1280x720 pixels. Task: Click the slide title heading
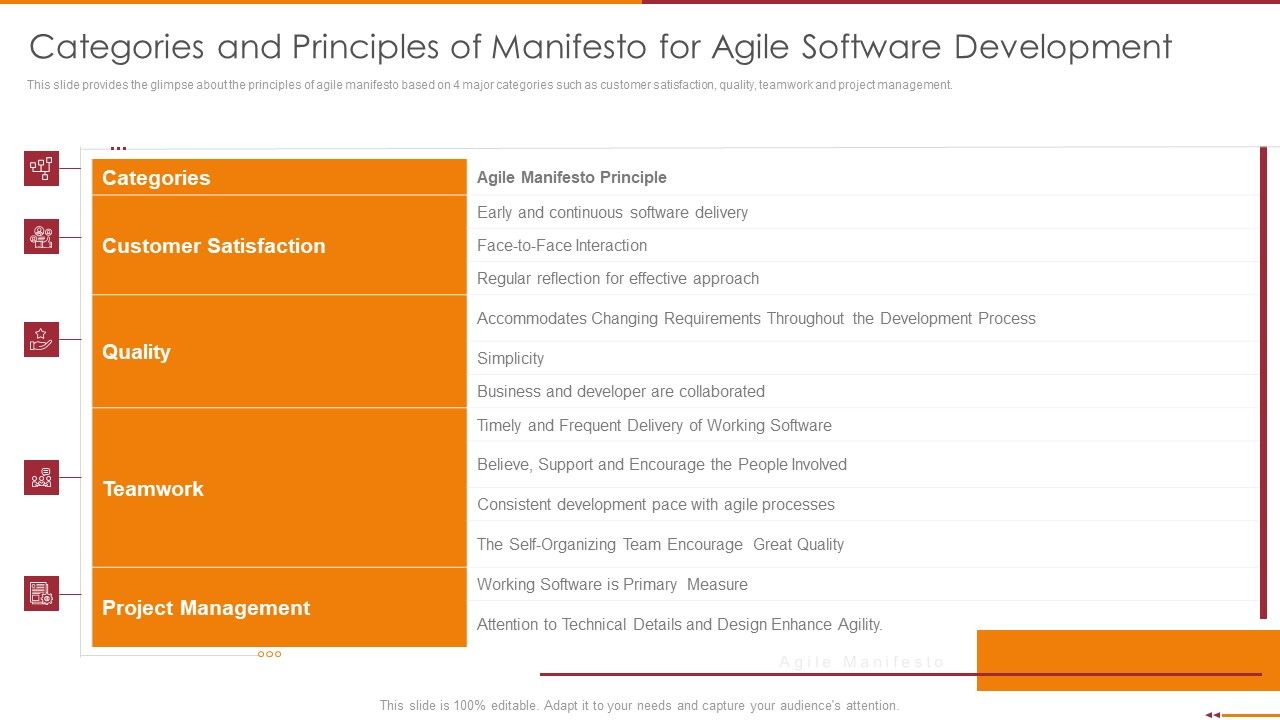(x=601, y=47)
